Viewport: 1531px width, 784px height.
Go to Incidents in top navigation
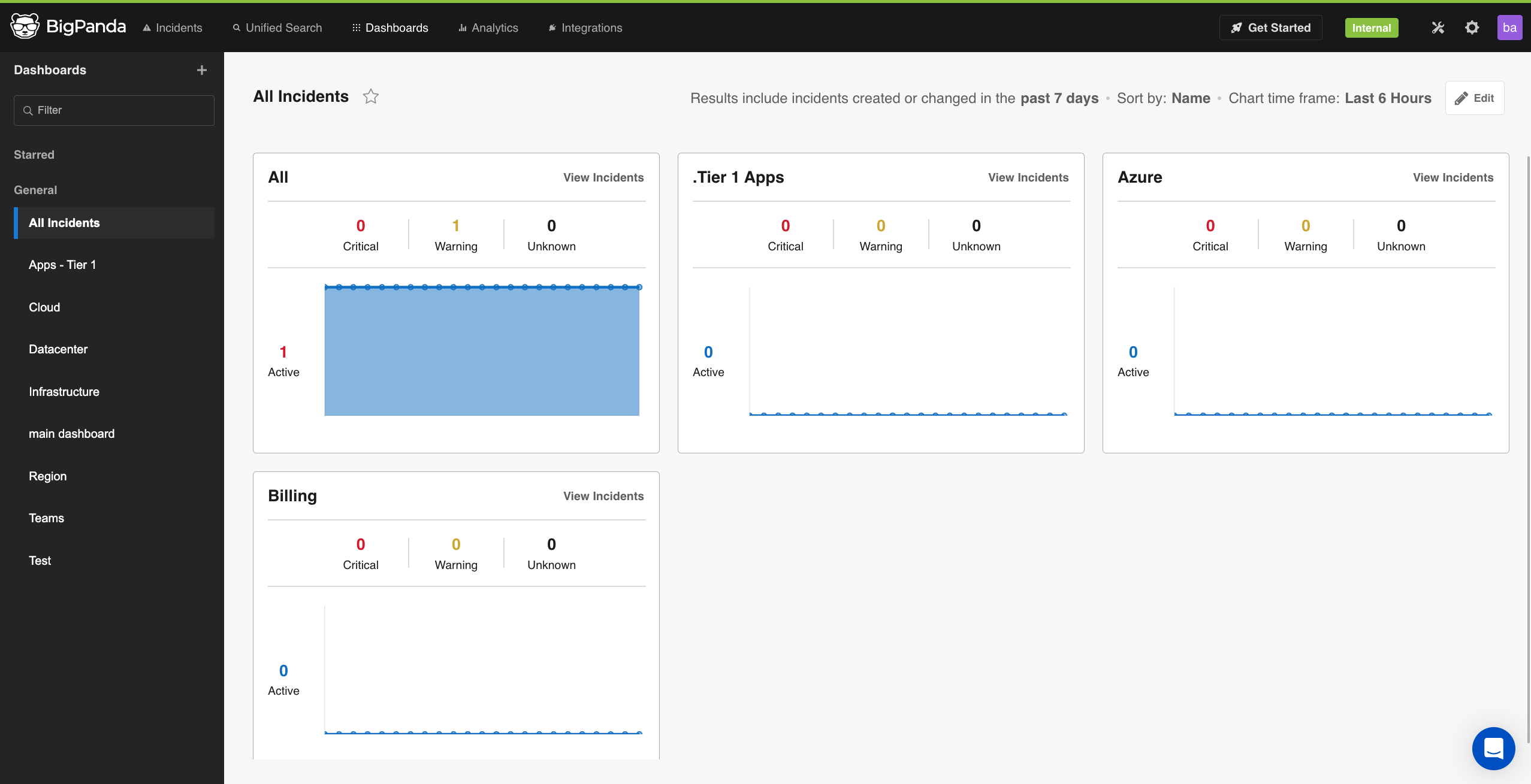(173, 28)
